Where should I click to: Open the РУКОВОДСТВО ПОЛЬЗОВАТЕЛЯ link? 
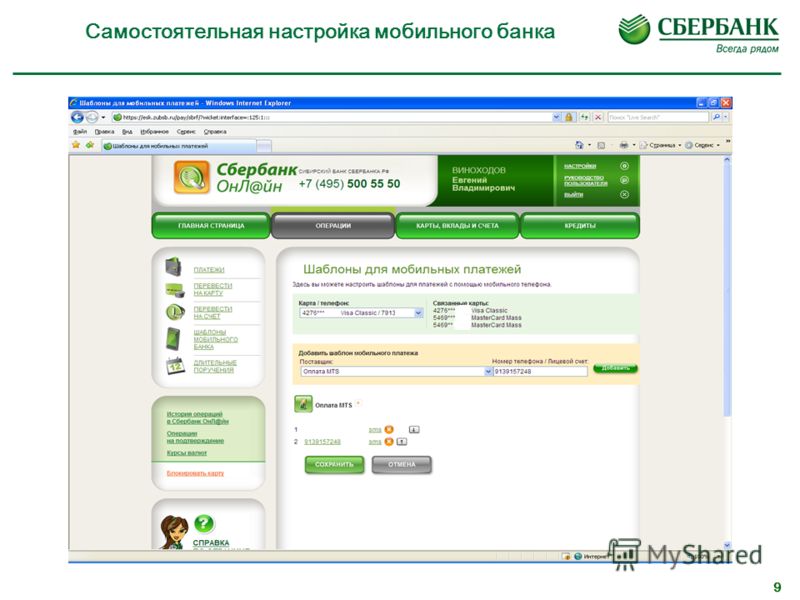point(585,181)
